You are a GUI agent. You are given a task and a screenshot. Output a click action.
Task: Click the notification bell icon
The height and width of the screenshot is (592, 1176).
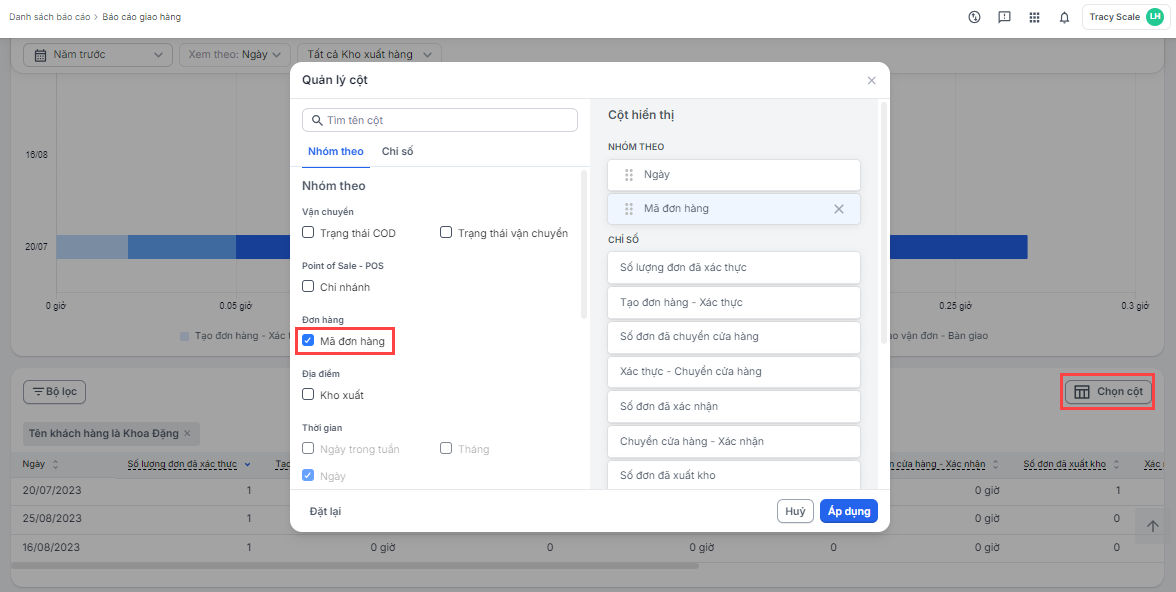point(1064,17)
